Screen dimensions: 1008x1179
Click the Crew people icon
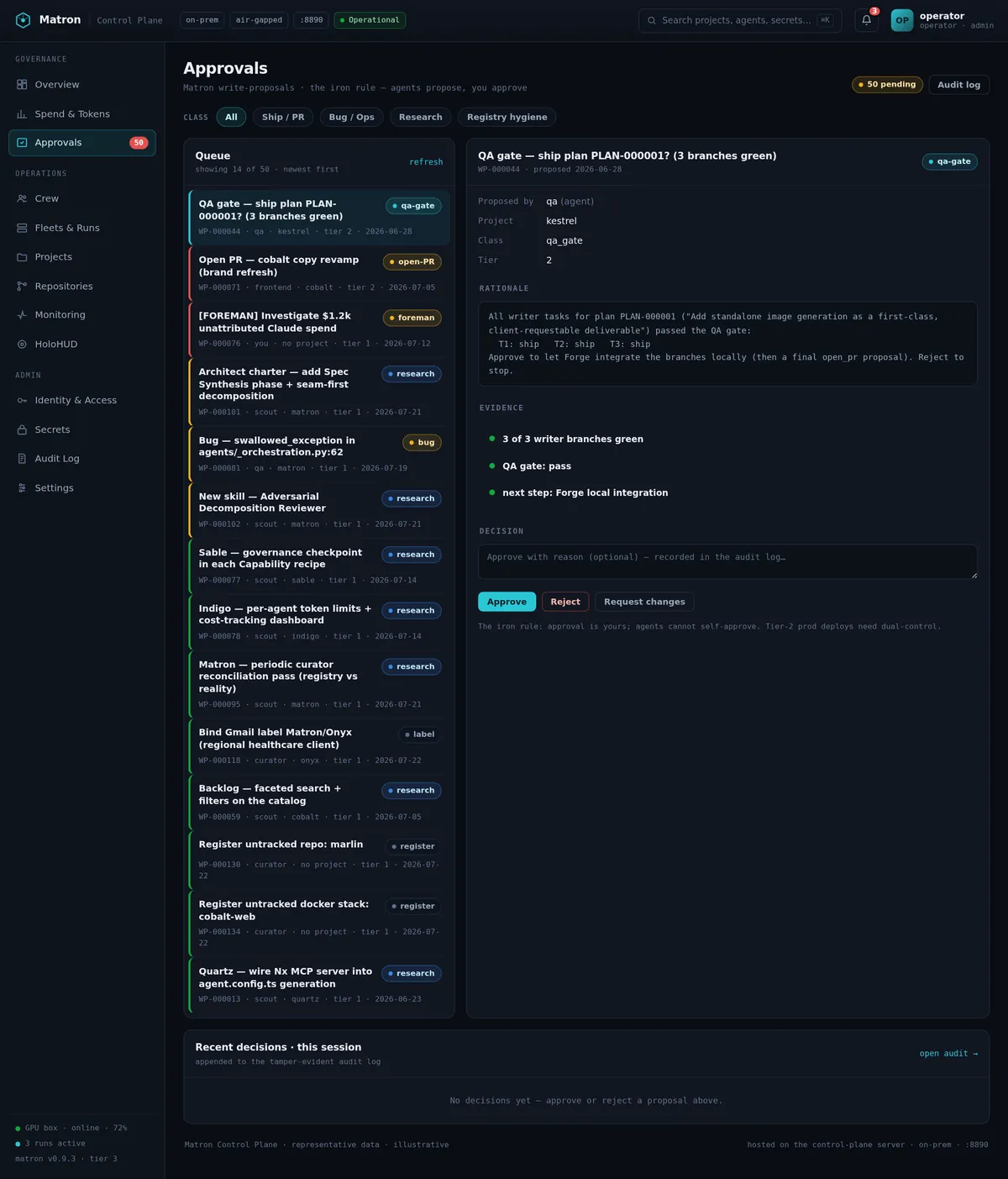(x=22, y=199)
